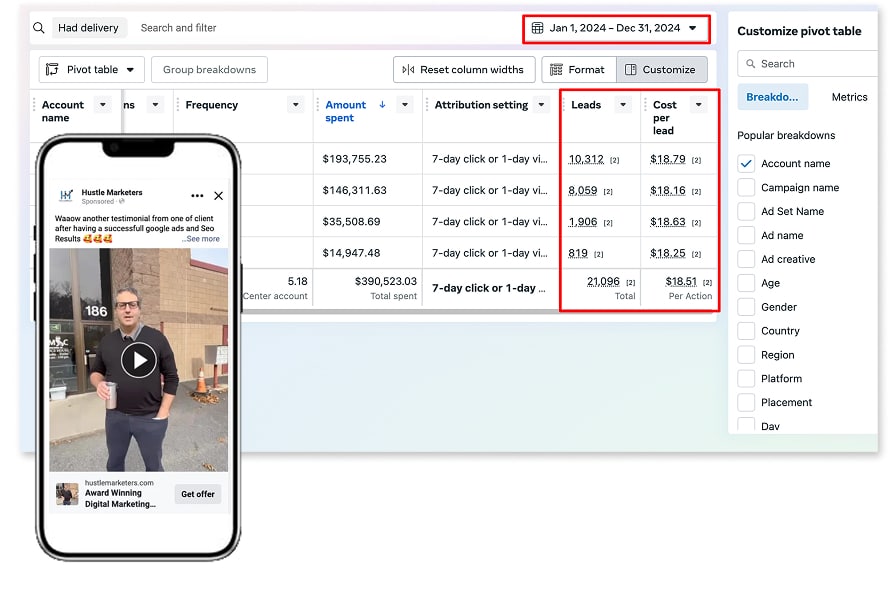Click the pivot table icon in the Pivot table button

pyautogui.click(x=52, y=69)
